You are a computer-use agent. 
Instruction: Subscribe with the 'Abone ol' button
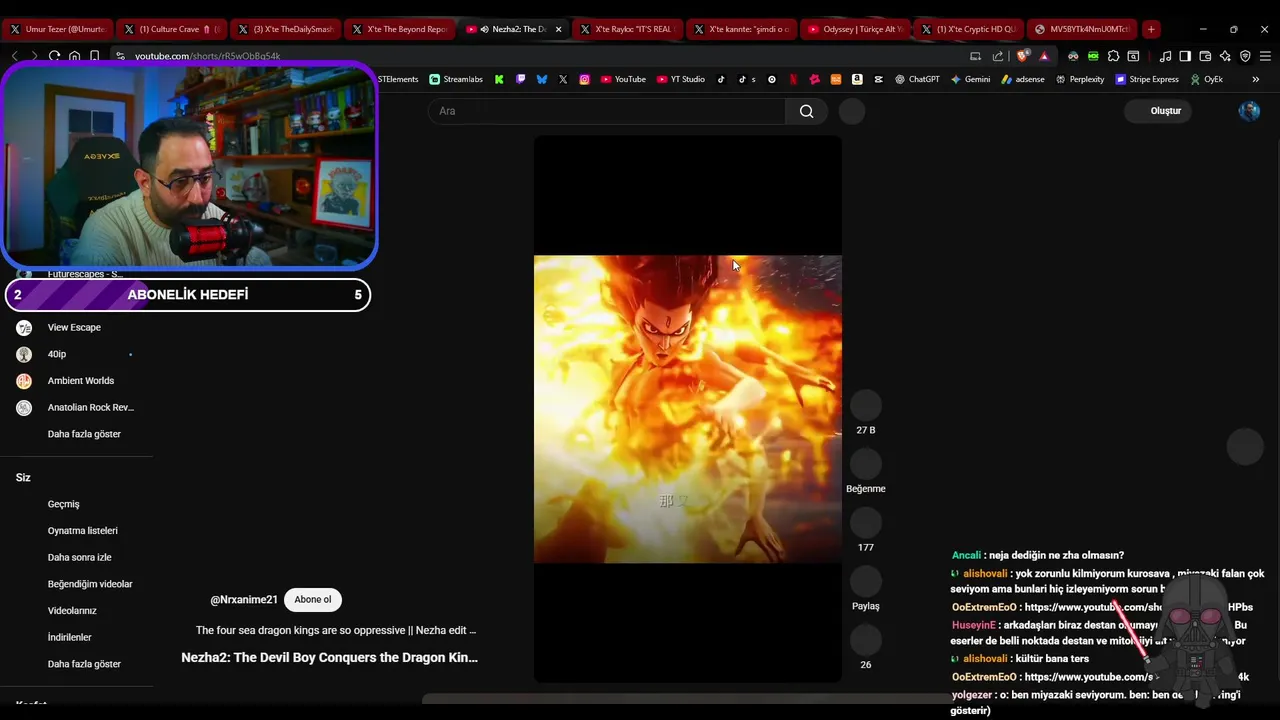[x=313, y=600]
